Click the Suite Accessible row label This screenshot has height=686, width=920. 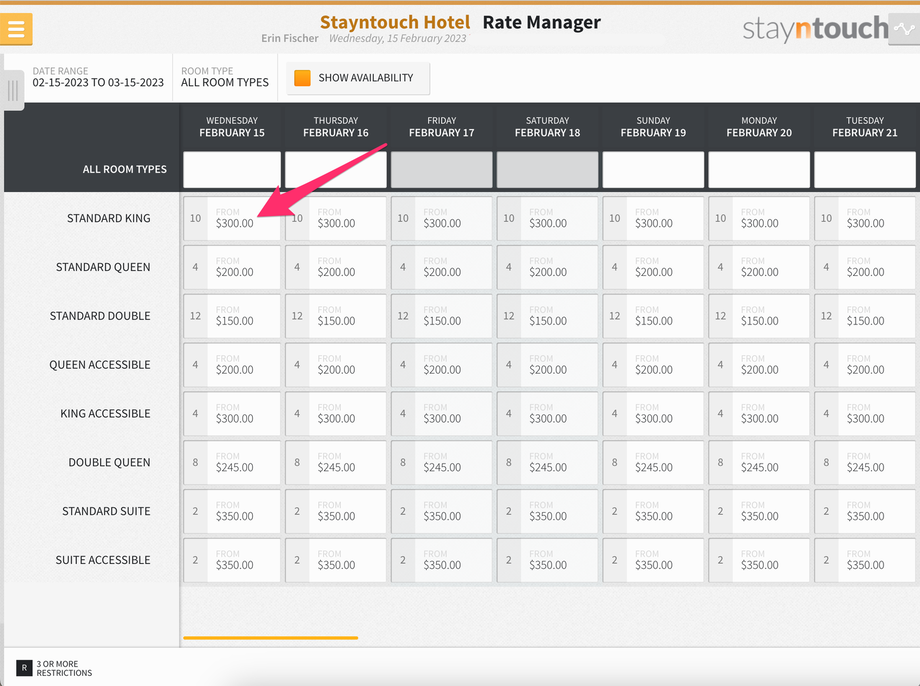pos(103,560)
